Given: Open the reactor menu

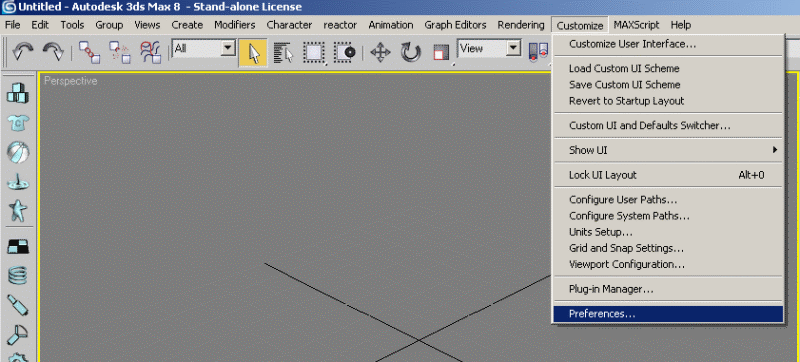Looking at the screenshot, I should [340, 25].
